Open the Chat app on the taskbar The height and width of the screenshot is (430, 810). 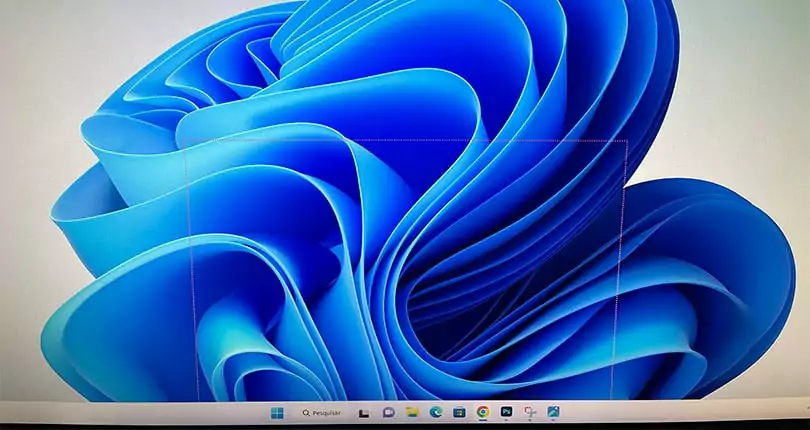point(388,412)
